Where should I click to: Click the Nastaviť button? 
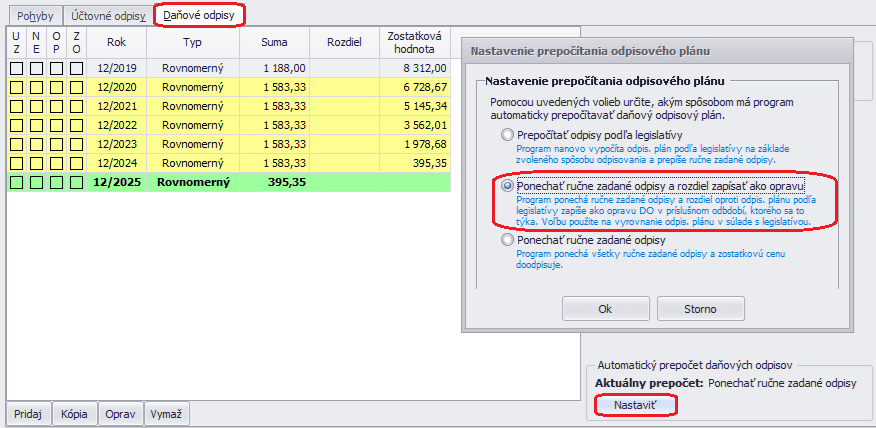click(635, 405)
